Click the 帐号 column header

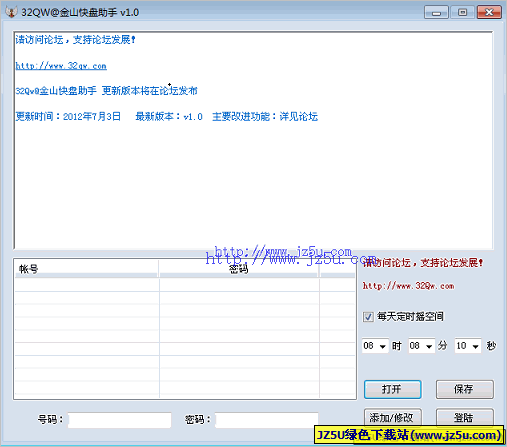(86, 269)
